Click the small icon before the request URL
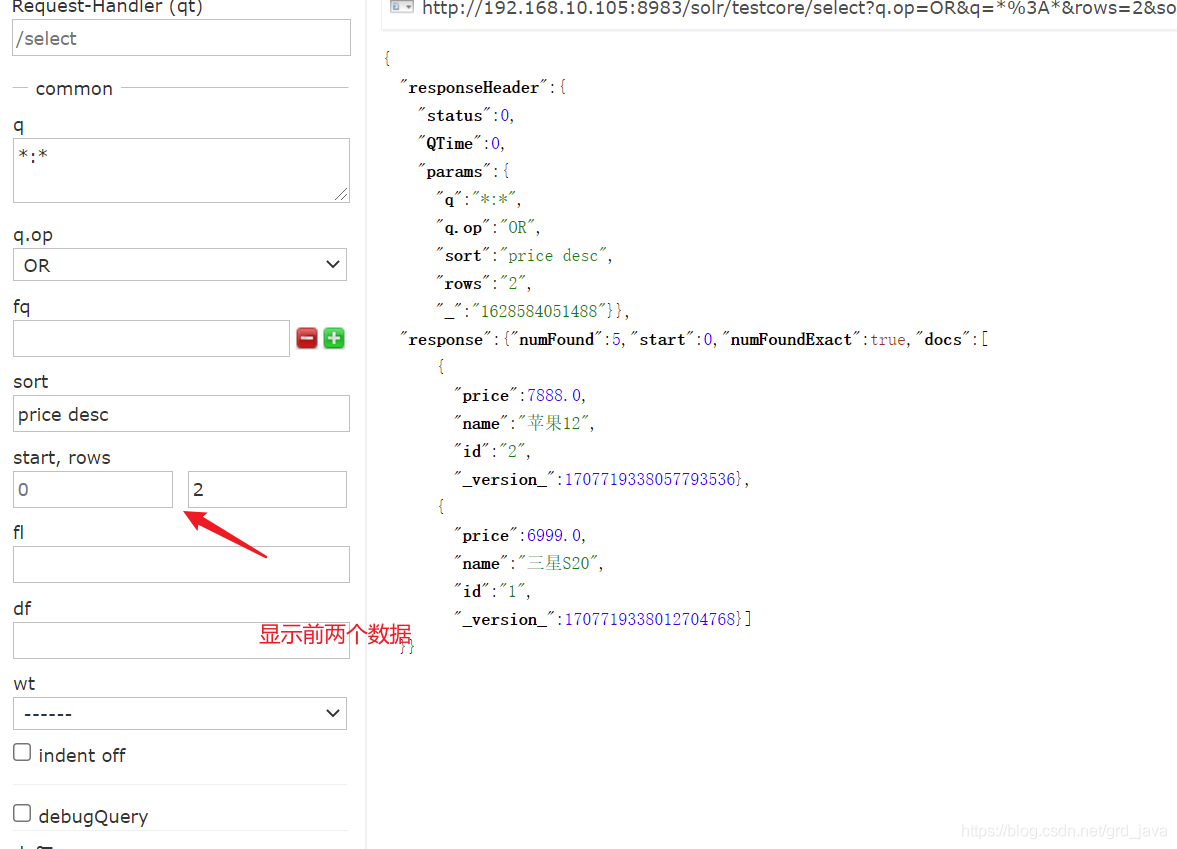The image size is (1177, 849). (402, 8)
